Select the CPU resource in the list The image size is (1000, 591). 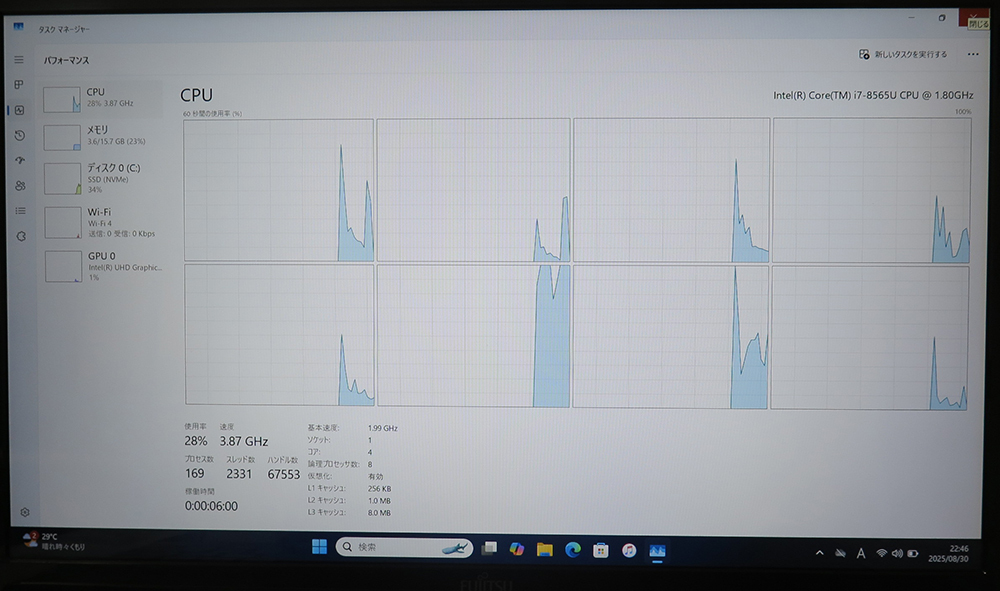(101, 99)
